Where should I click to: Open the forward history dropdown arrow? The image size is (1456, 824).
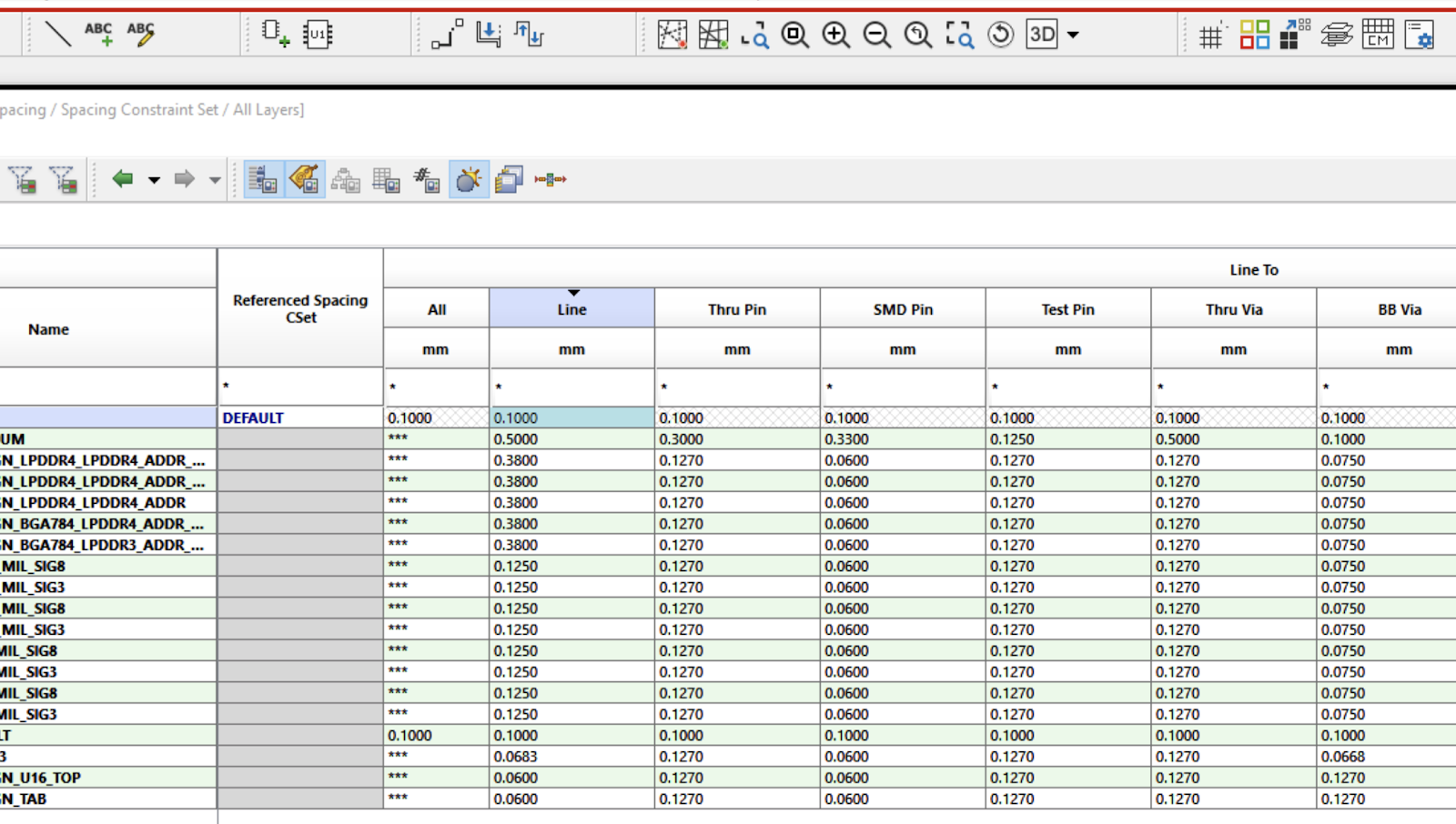coord(215,180)
